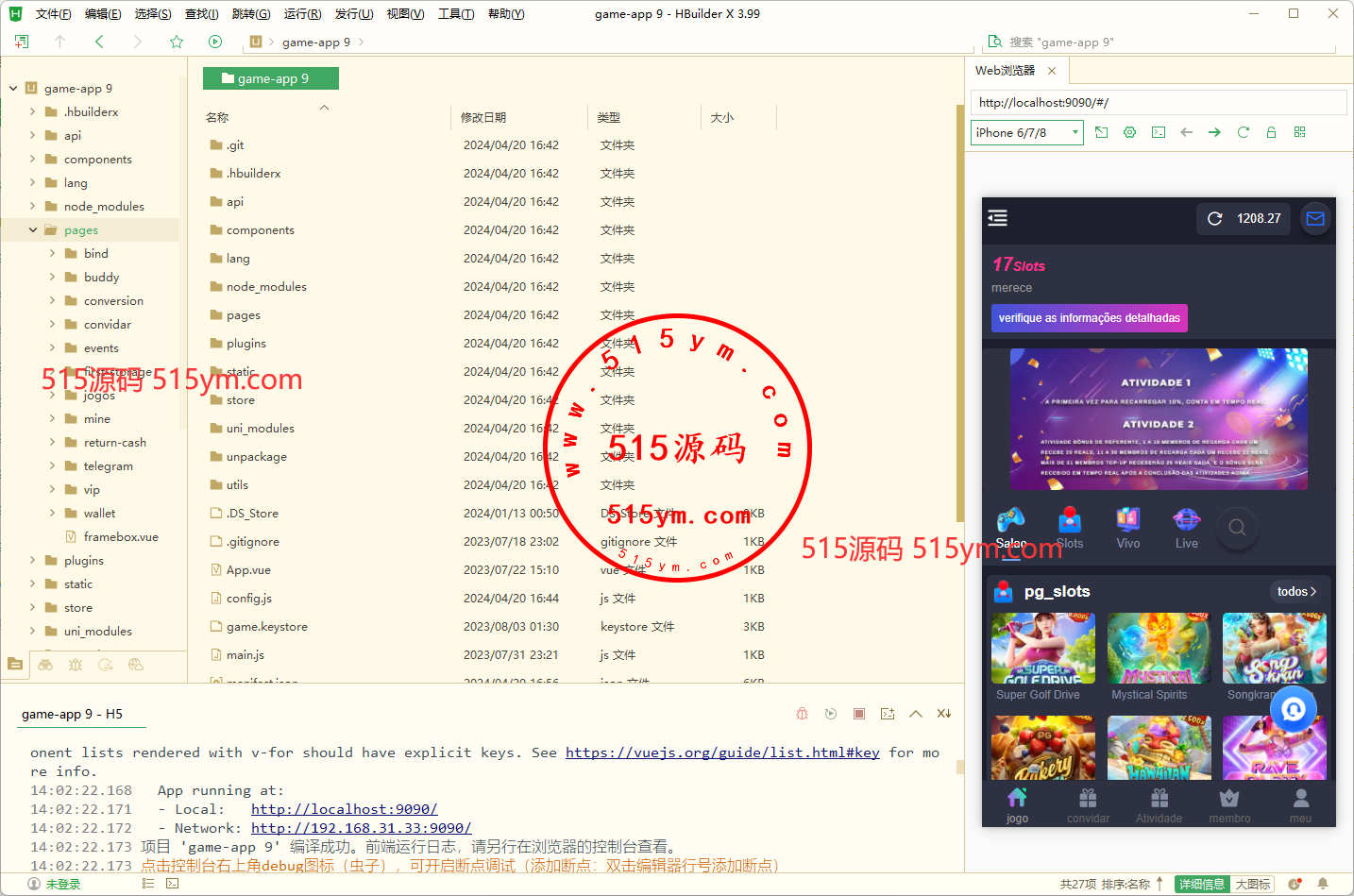Click the browser URL address field
The image size is (1354, 896).
pyautogui.click(x=1158, y=103)
